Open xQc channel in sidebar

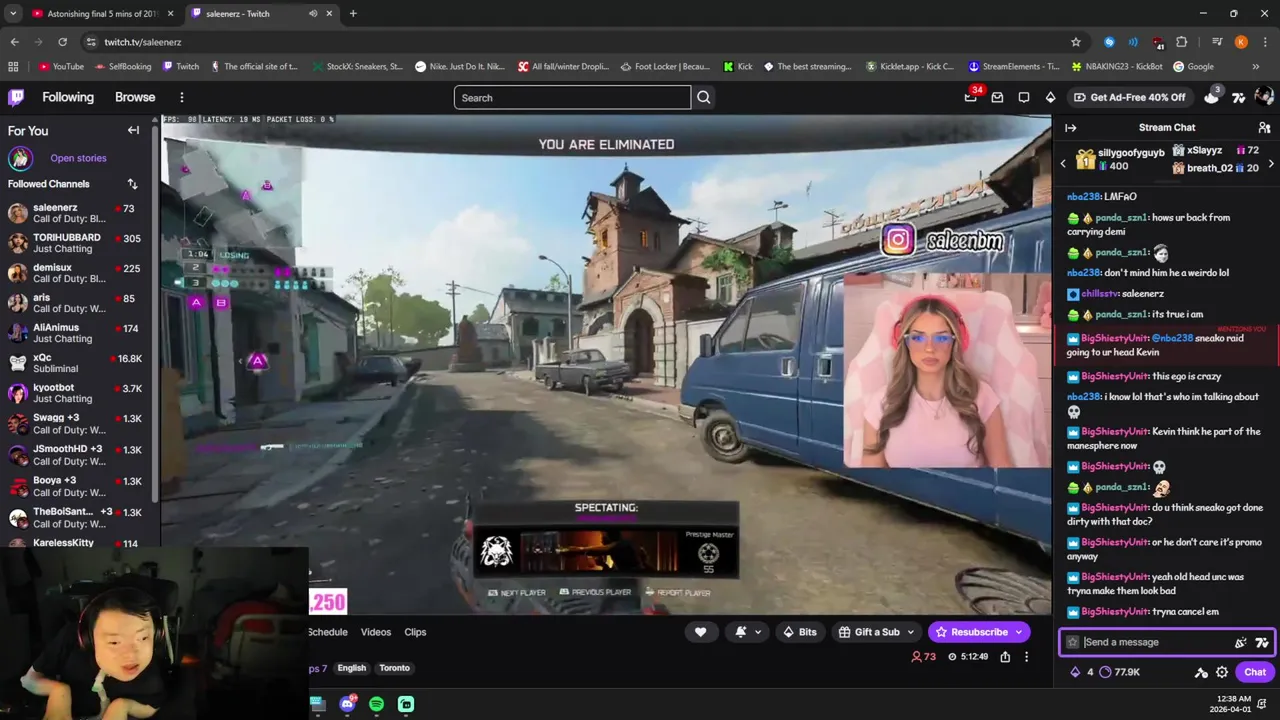point(76,363)
